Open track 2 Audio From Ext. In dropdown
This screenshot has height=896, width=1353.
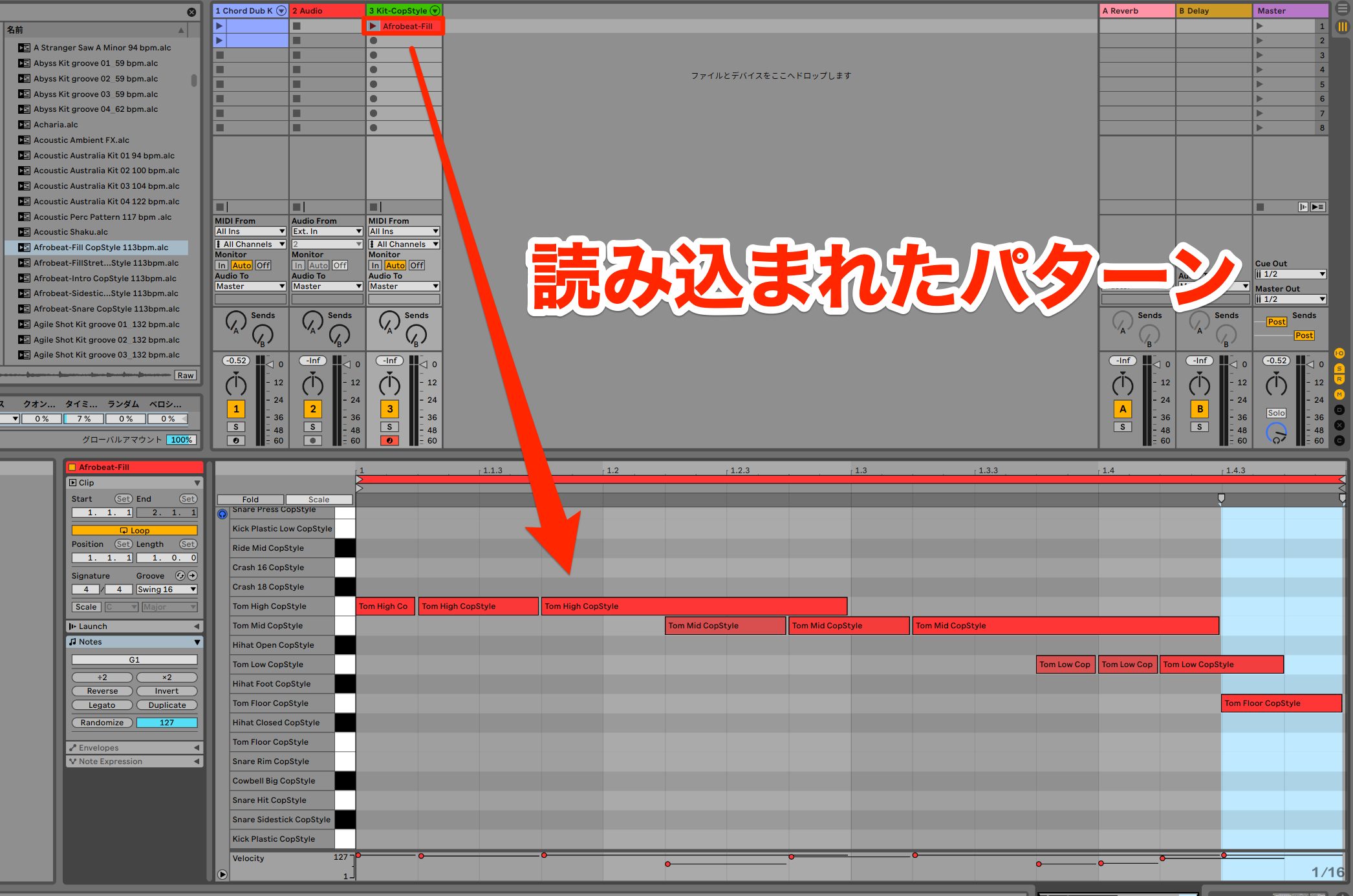point(327,231)
